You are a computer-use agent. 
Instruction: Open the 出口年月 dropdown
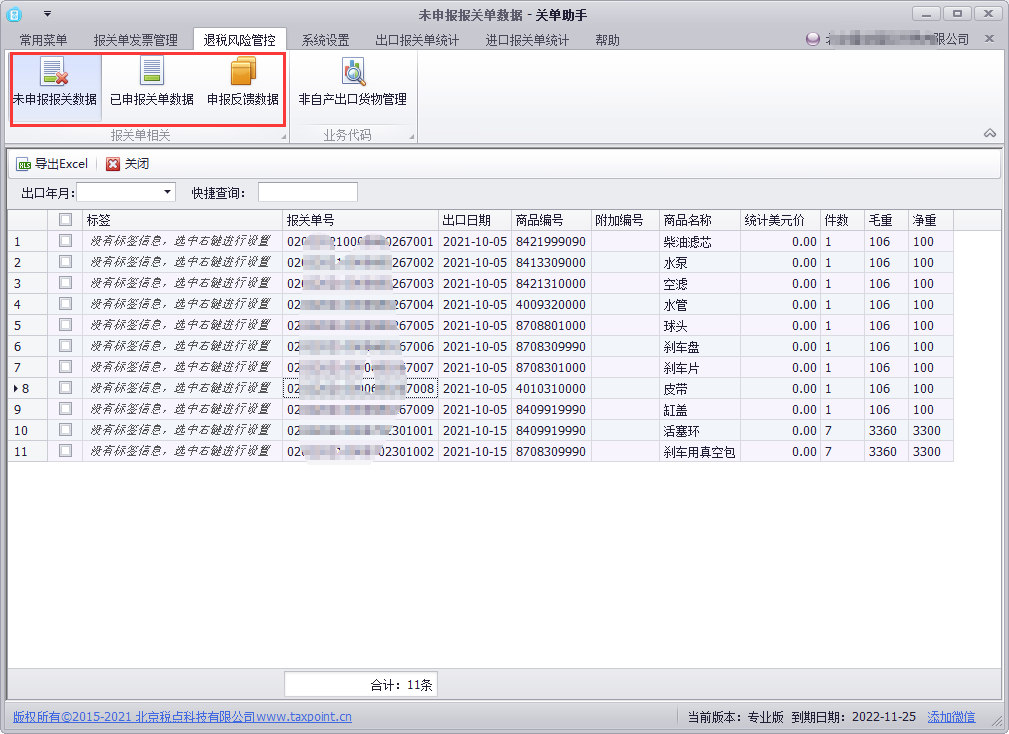tap(167, 192)
